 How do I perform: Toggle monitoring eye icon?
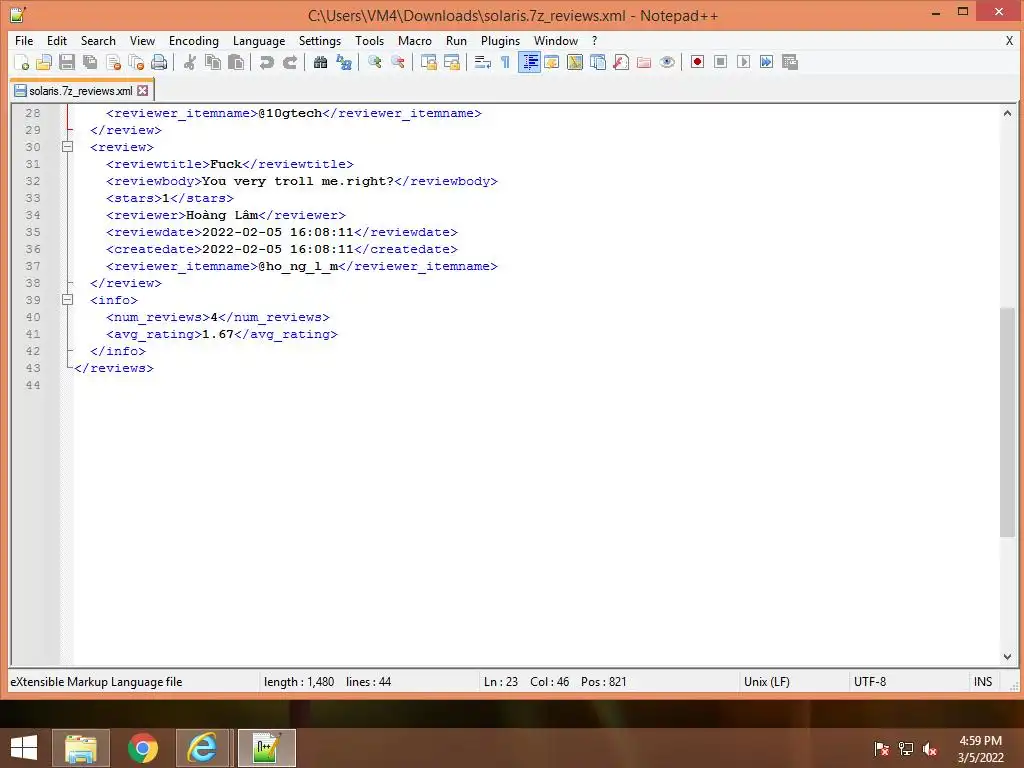(667, 62)
